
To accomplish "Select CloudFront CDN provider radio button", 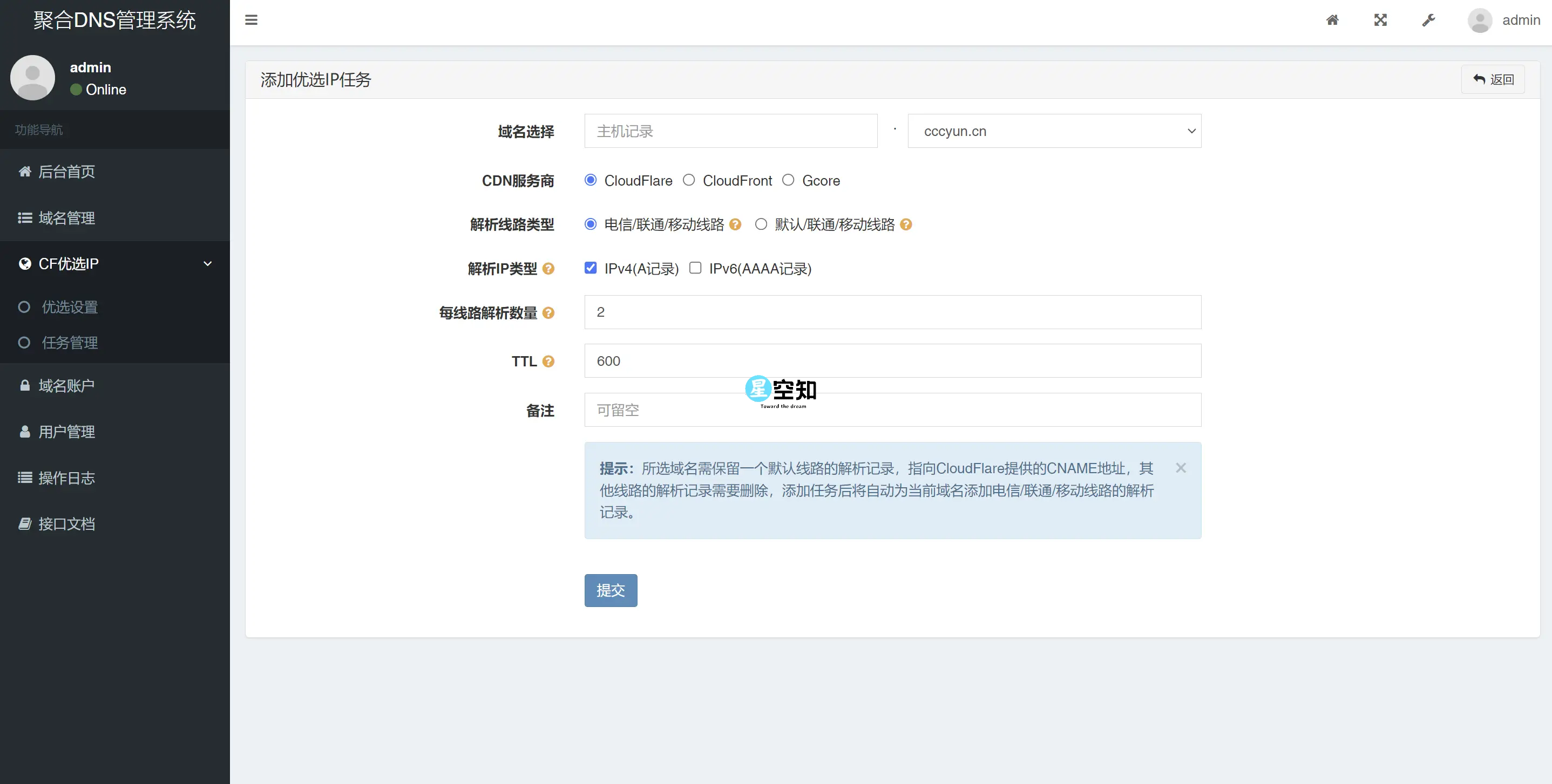I will click(x=689, y=180).
